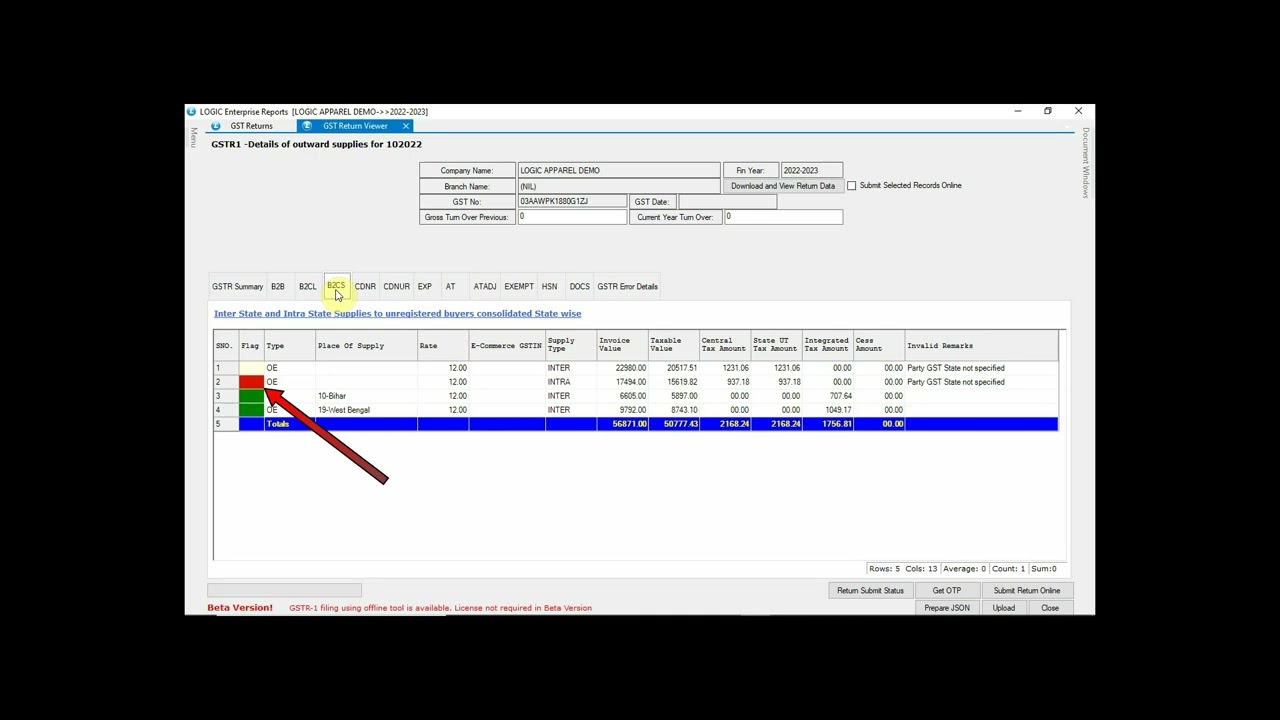The height and width of the screenshot is (720, 1280).
Task: Click invoice value 17494.00 in row 2
Action: (x=622, y=382)
